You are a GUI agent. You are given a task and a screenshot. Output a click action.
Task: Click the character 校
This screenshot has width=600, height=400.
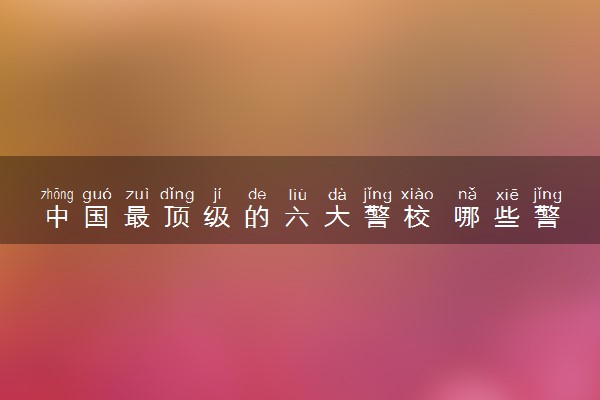[417, 217]
